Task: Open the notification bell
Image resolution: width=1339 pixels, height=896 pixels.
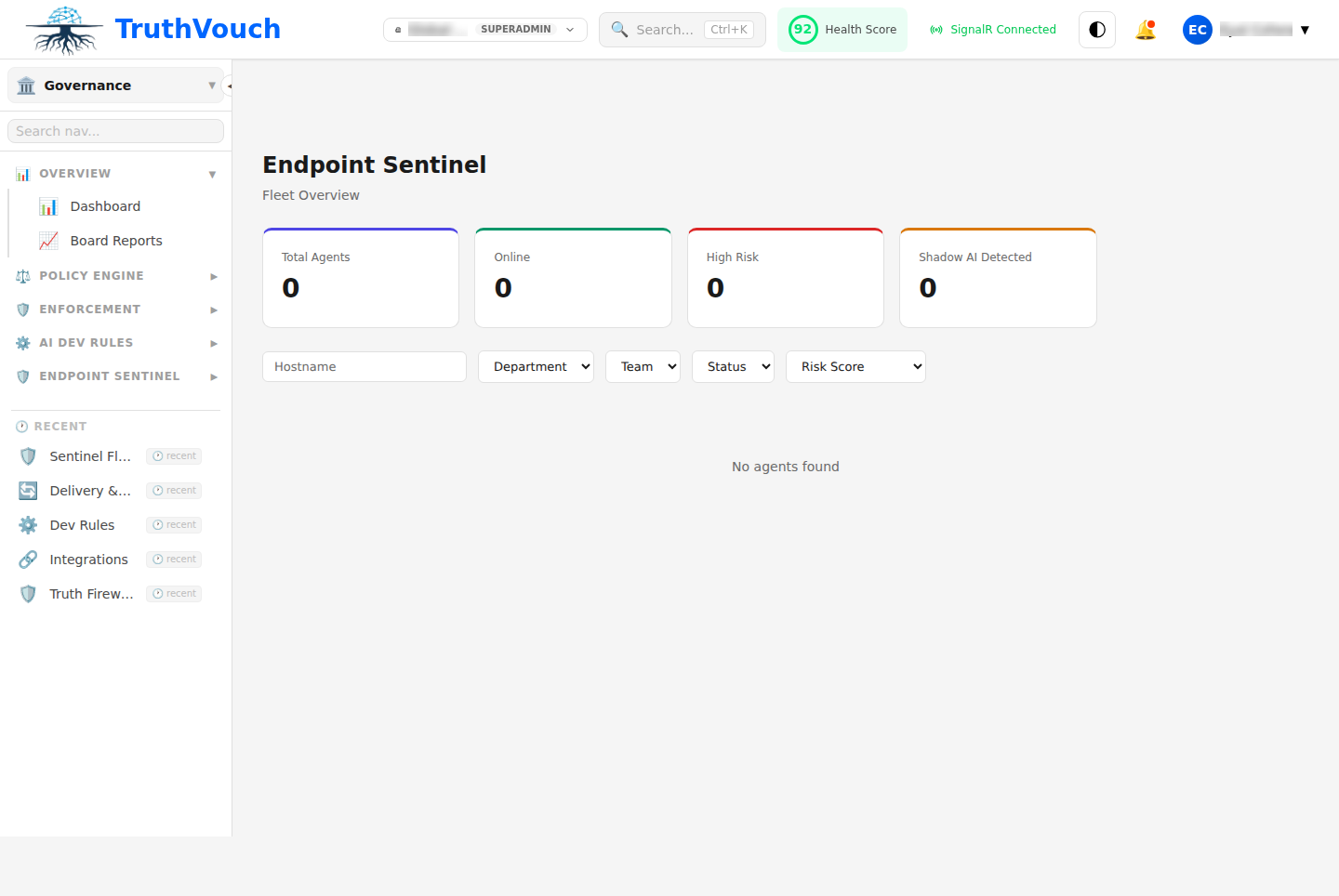Action: click(x=1146, y=29)
